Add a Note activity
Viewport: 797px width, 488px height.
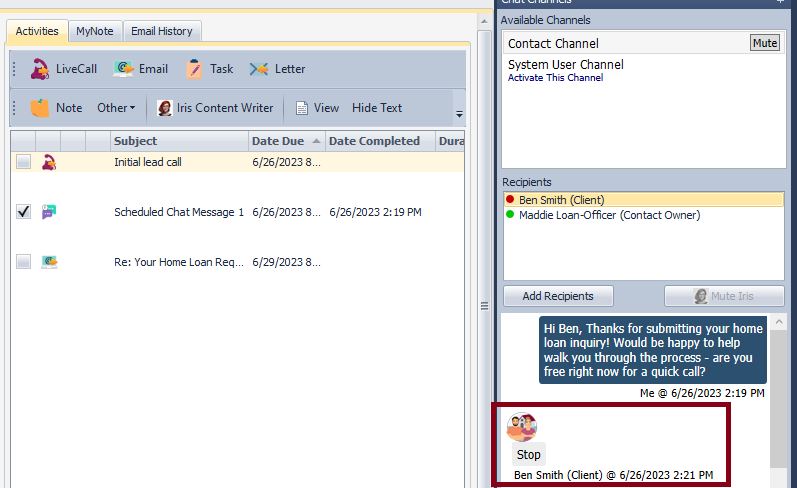tap(56, 108)
